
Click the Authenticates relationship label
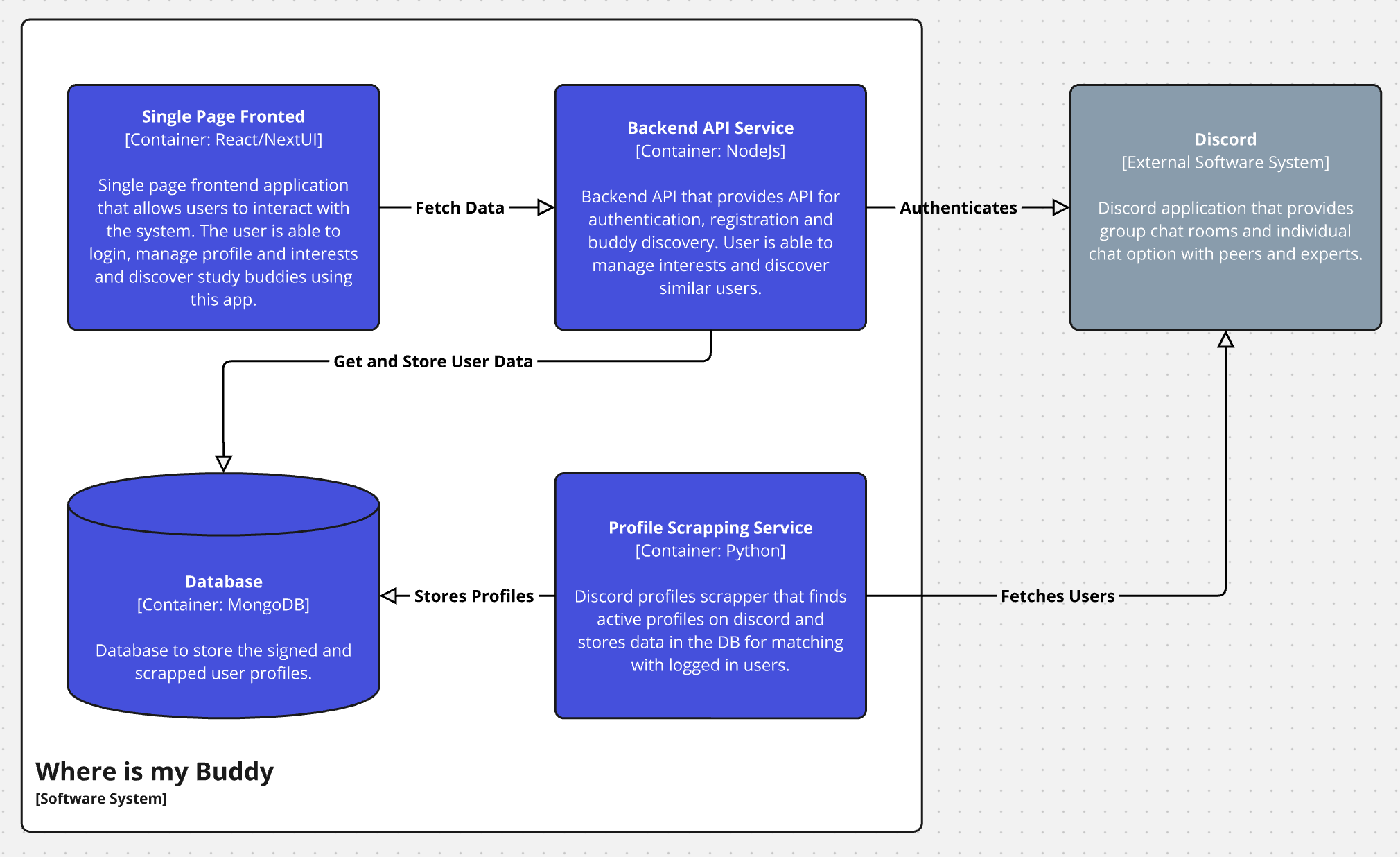959,207
